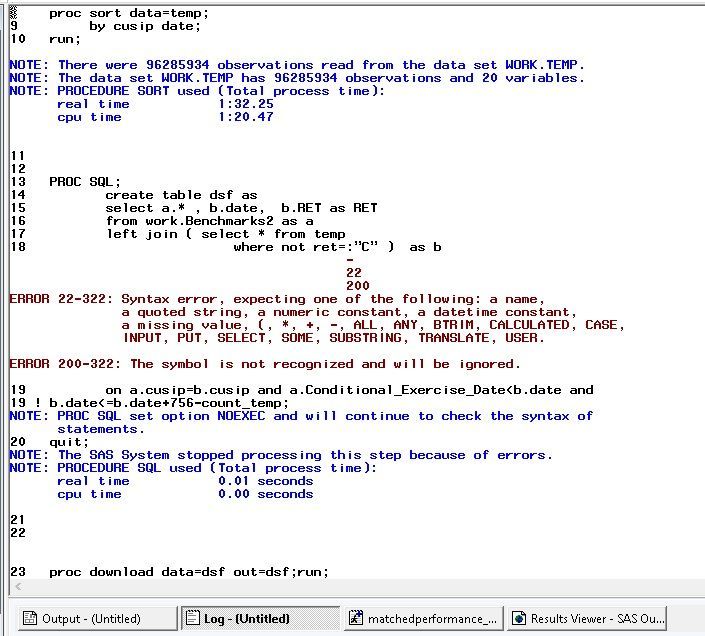Click the 'PROCEDURE SQL used' note line
This screenshot has width=705, height=636.
(193, 468)
